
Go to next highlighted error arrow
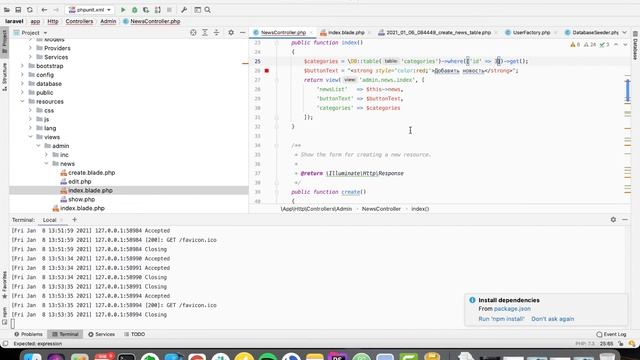click(625, 44)
